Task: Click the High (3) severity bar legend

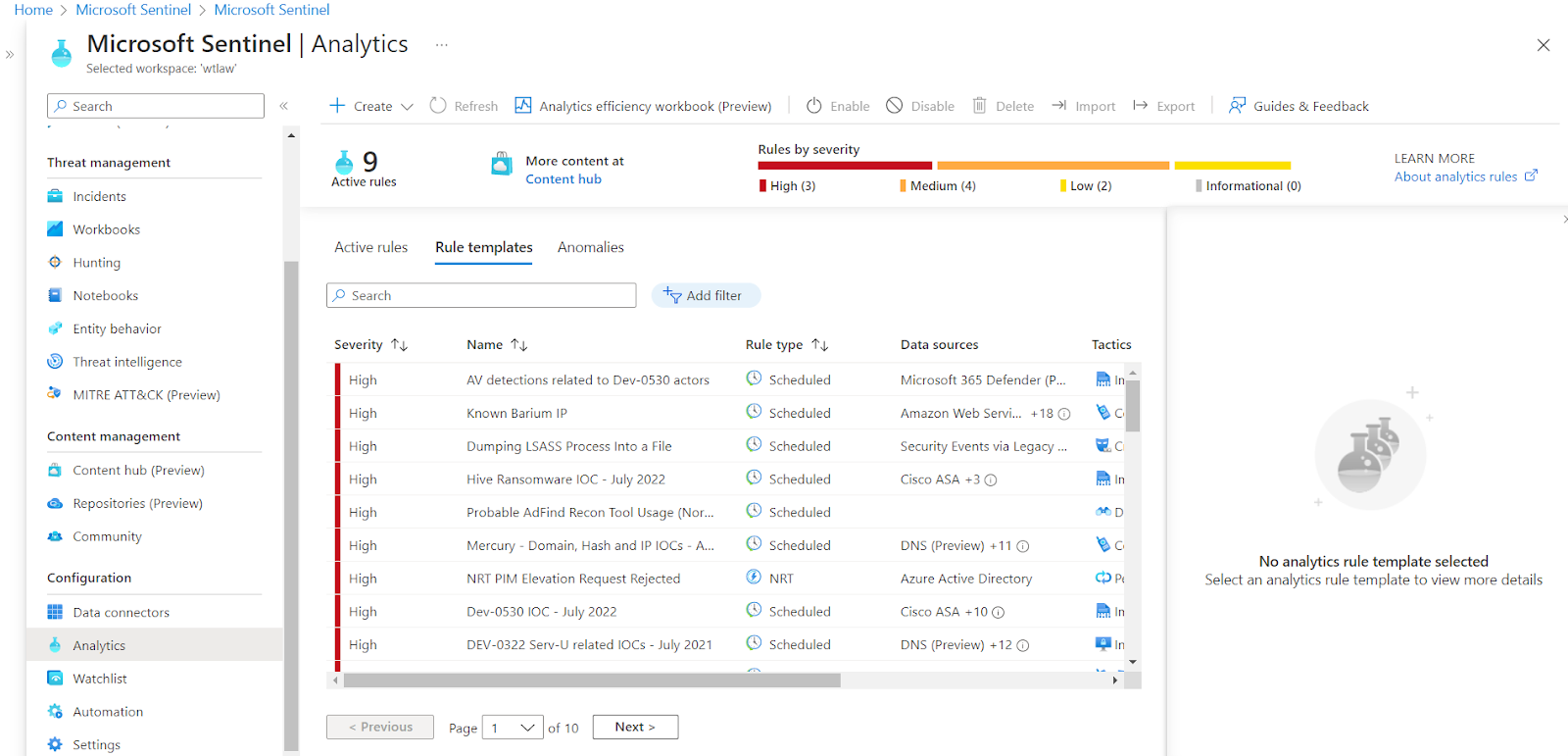Action: (787, 186)
